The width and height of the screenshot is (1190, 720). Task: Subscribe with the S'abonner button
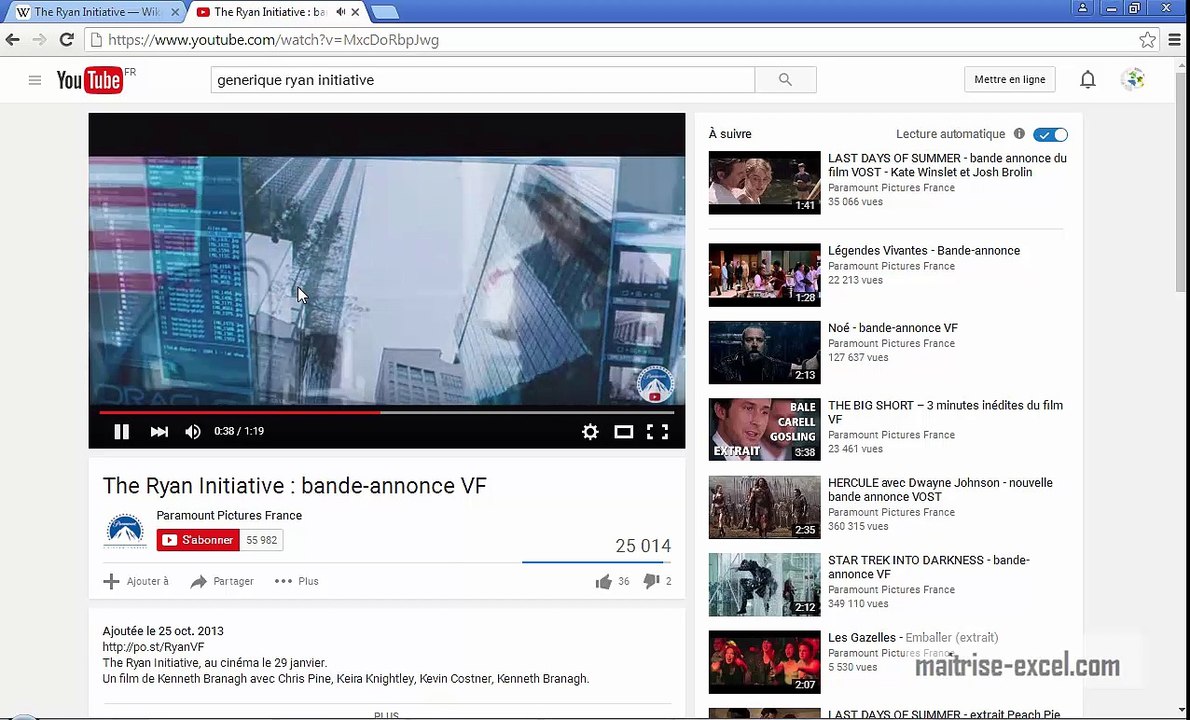(198, 540)
